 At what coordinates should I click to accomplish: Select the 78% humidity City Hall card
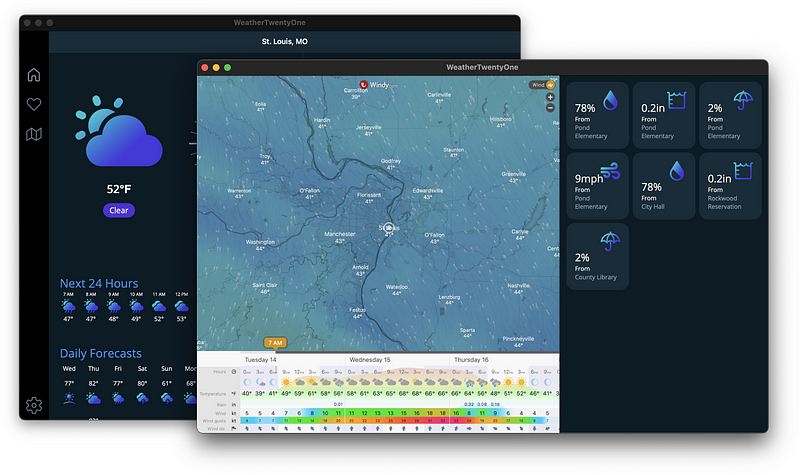coord(664,186)
